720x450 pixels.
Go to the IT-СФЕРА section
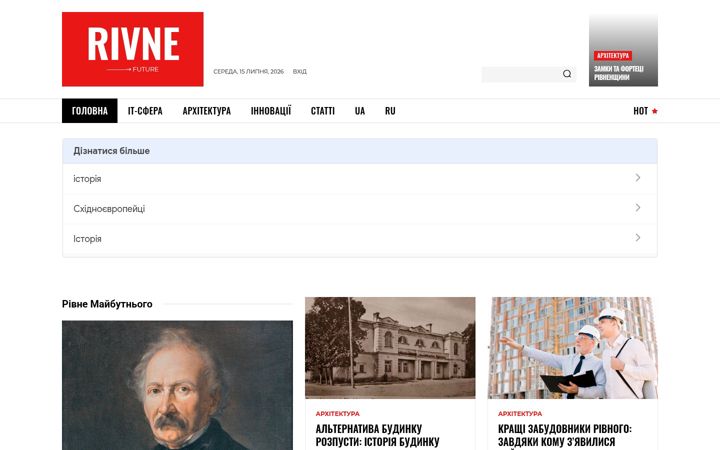(x=145, y=111)
